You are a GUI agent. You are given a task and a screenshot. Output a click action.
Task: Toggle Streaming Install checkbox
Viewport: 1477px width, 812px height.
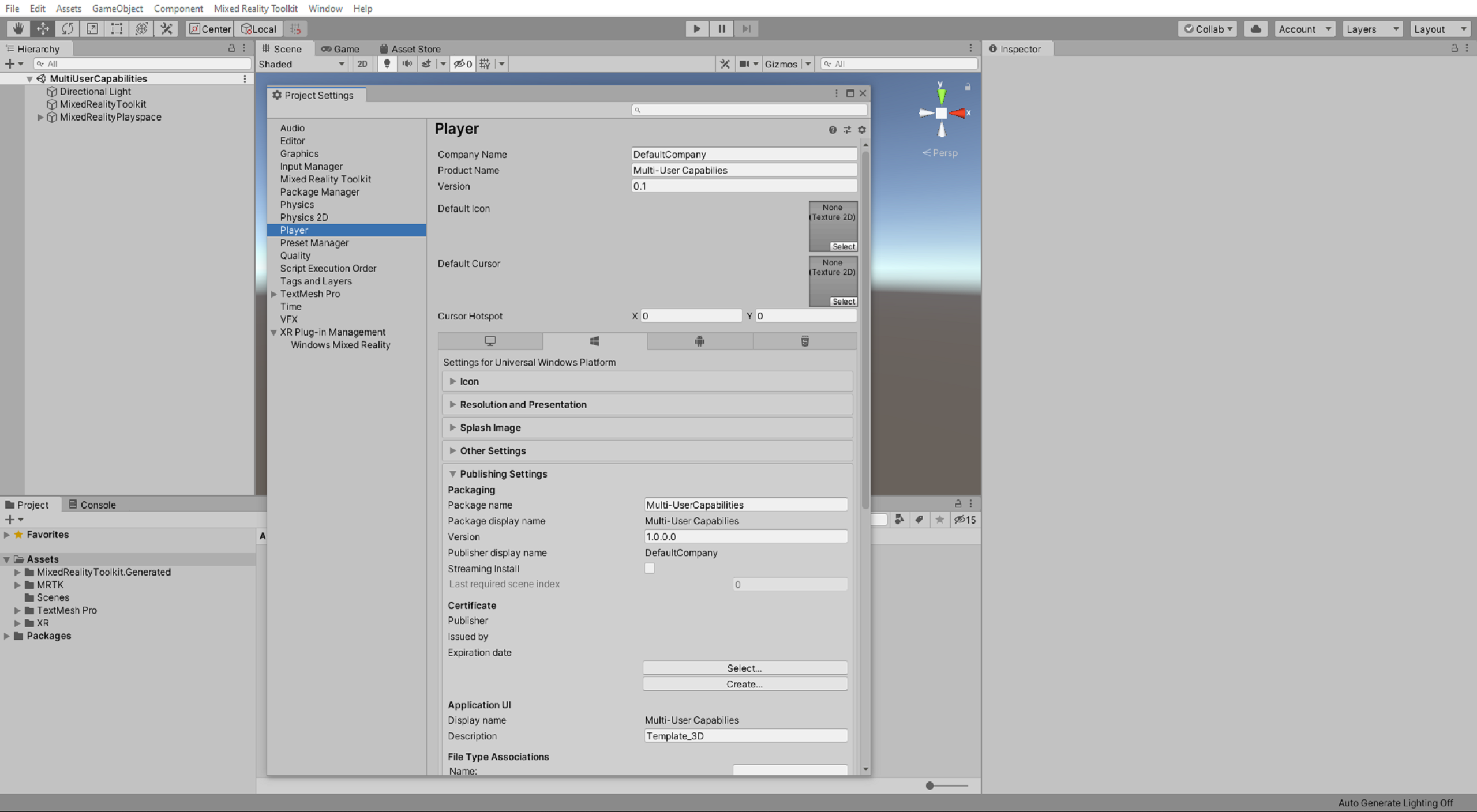pyautogui.click(x=649, y=568)
